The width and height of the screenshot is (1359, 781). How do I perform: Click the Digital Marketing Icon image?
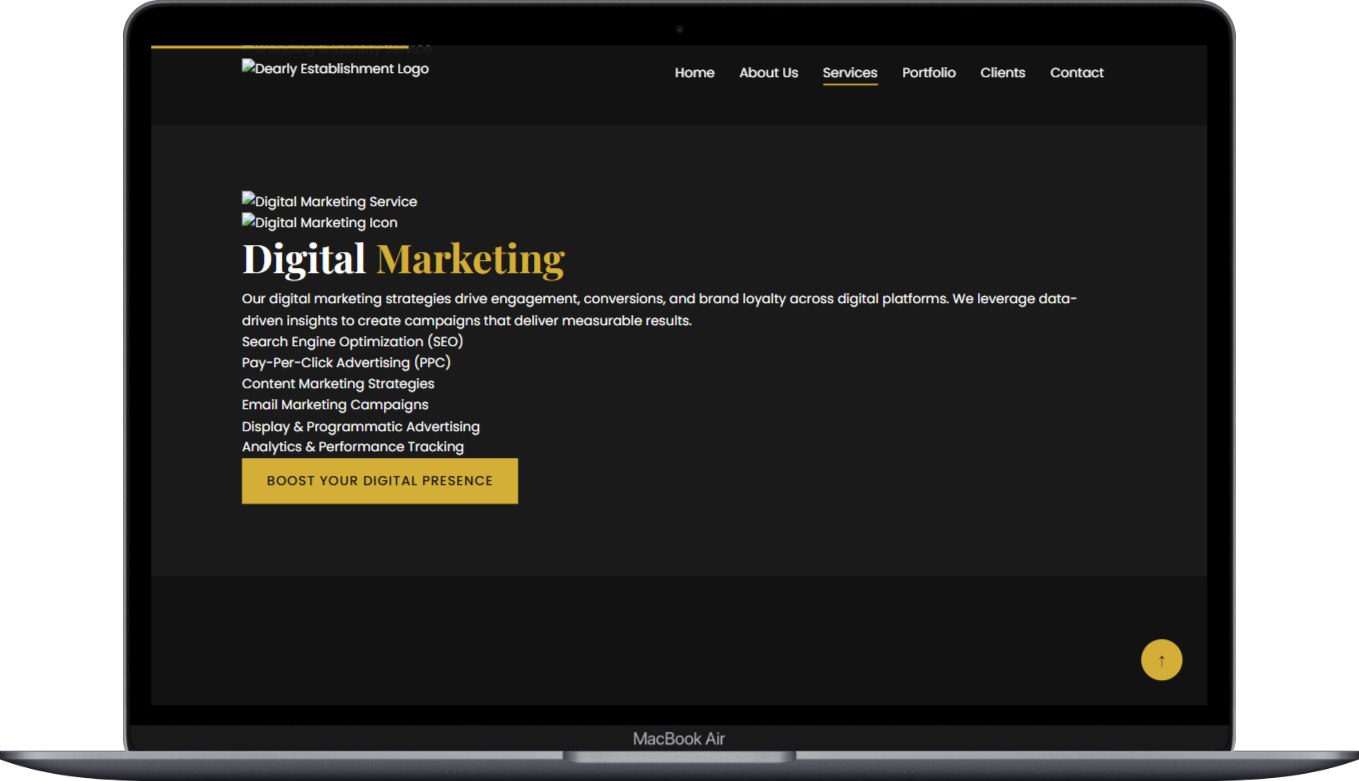[320, 223]
